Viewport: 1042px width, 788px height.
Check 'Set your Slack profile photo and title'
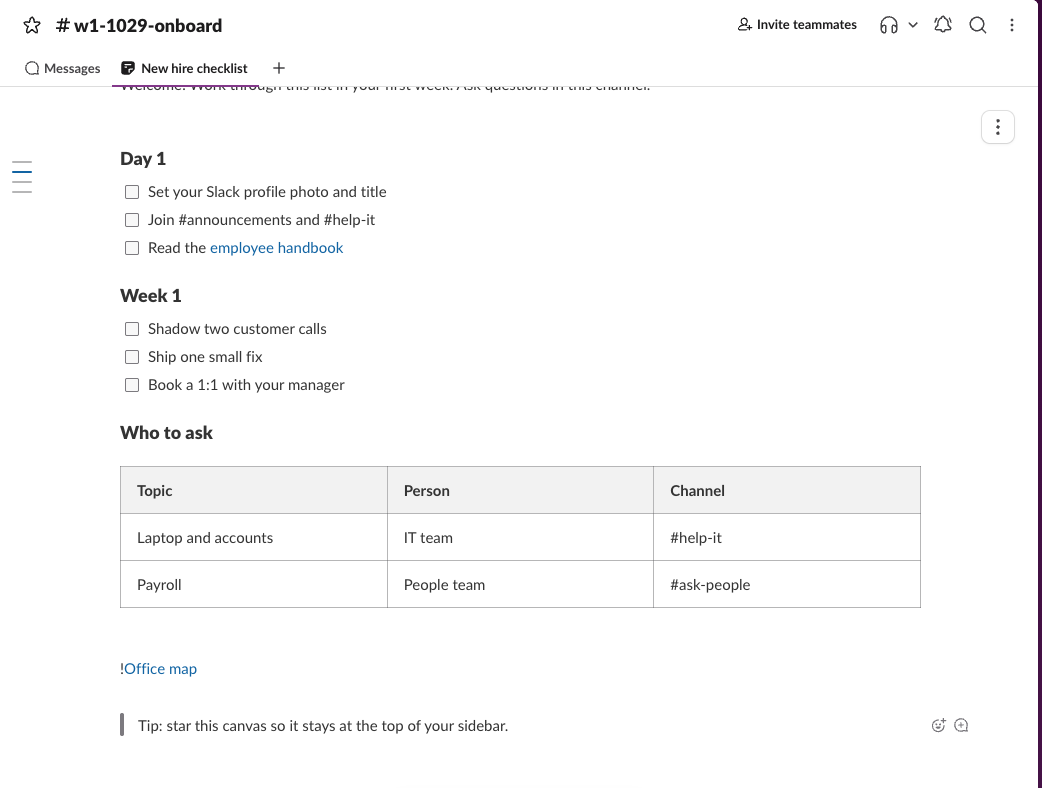point(132,192)
